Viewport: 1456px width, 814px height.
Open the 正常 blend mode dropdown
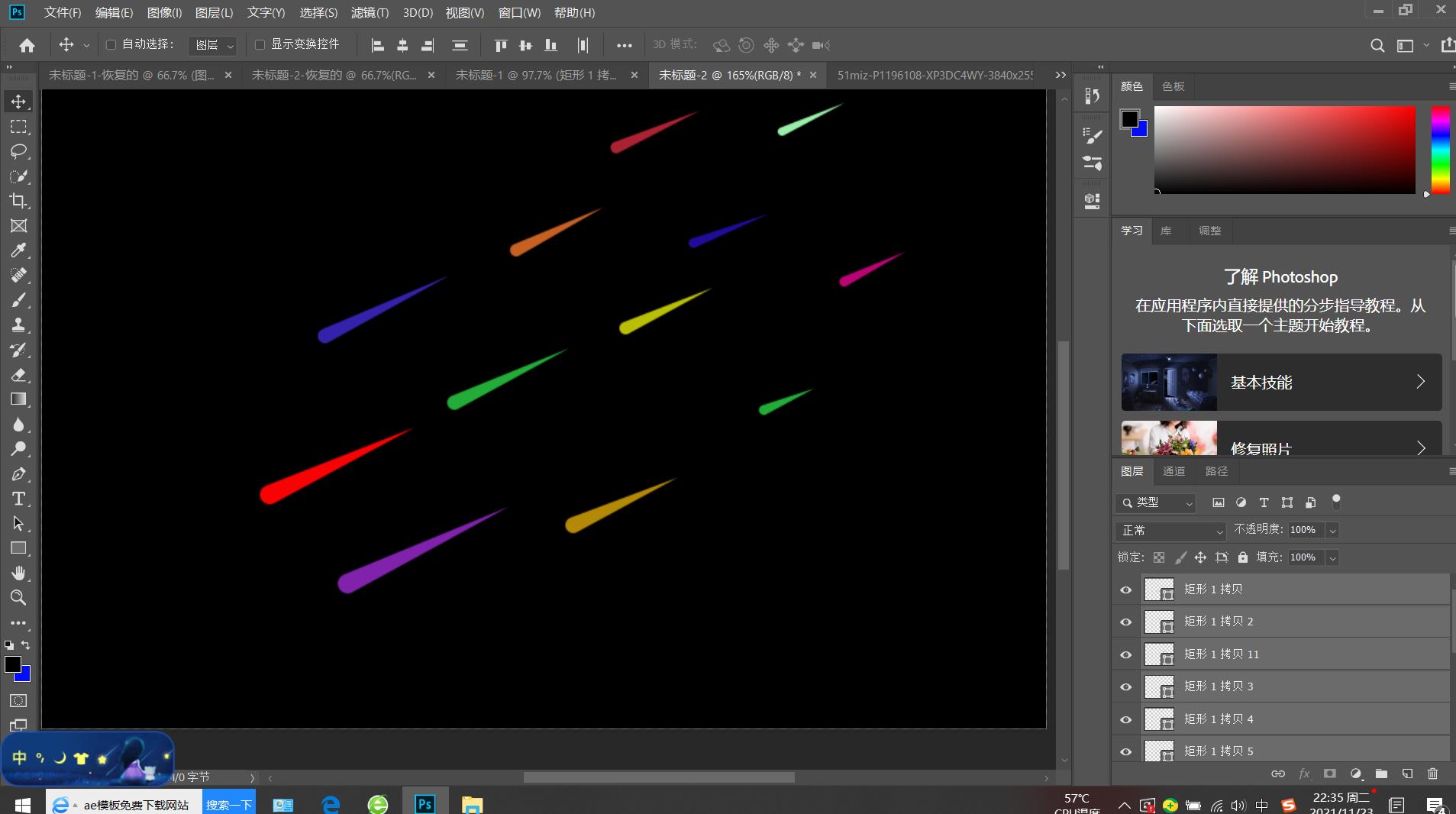pos(1170,530)
